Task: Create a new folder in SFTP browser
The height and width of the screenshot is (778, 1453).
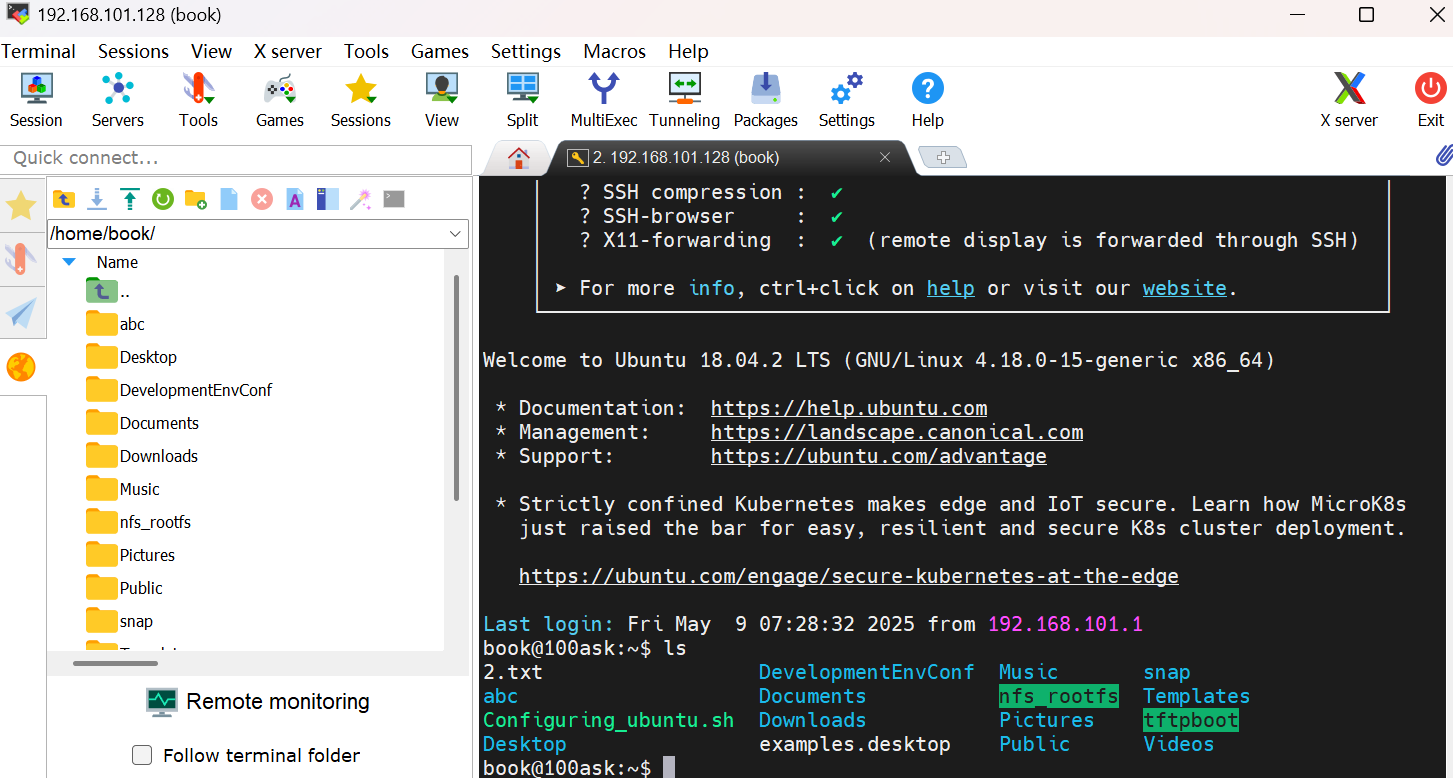Action: [196, 199]
